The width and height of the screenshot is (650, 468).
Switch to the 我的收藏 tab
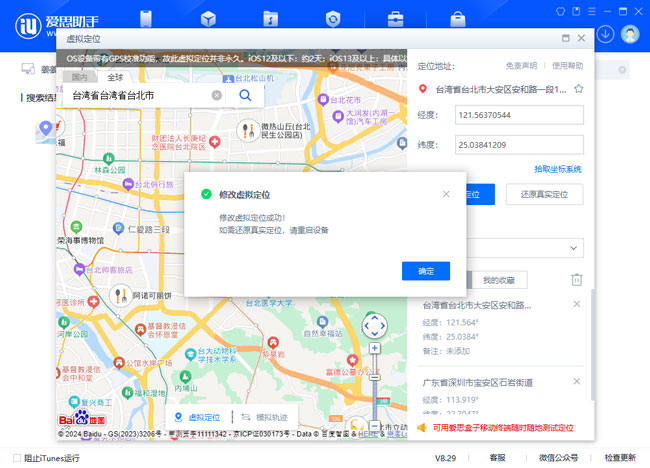(499, 280)
